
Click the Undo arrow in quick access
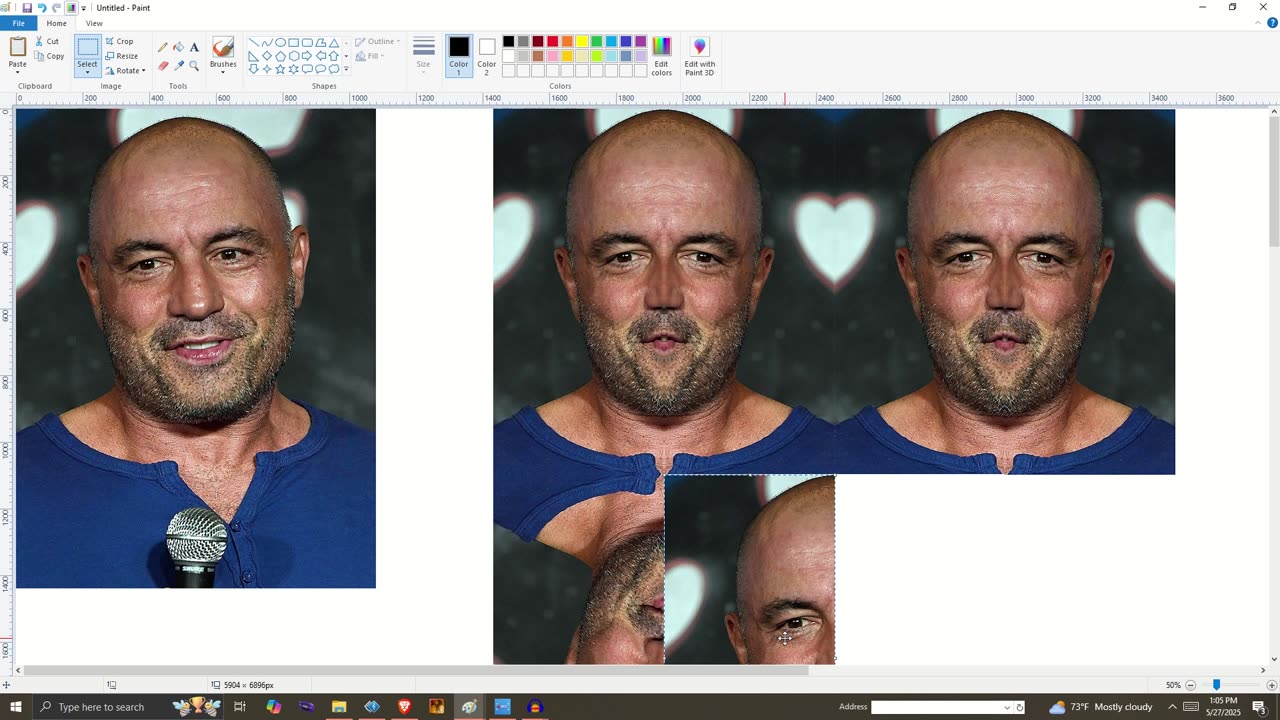[41, 8]
